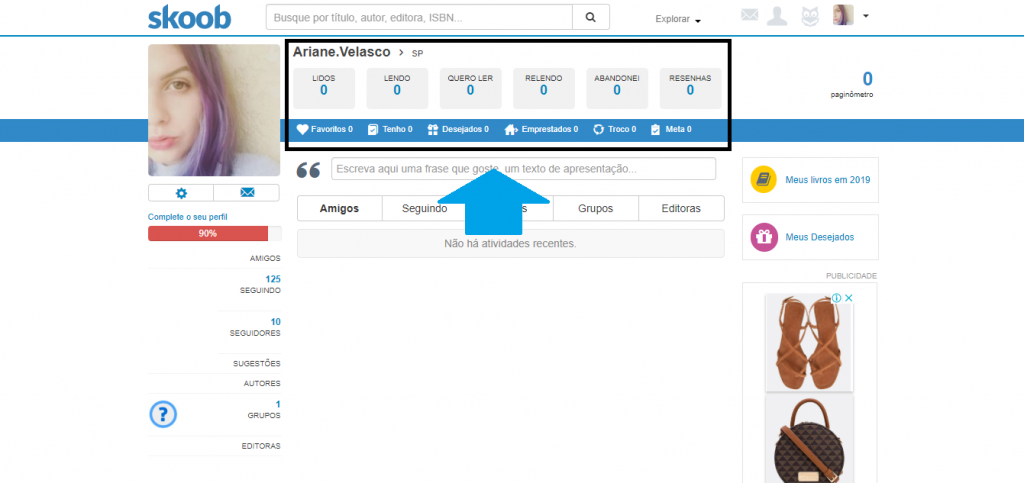Click the owl notifications icon
The width and height of the screenshot is (1024, 483).
810,16
